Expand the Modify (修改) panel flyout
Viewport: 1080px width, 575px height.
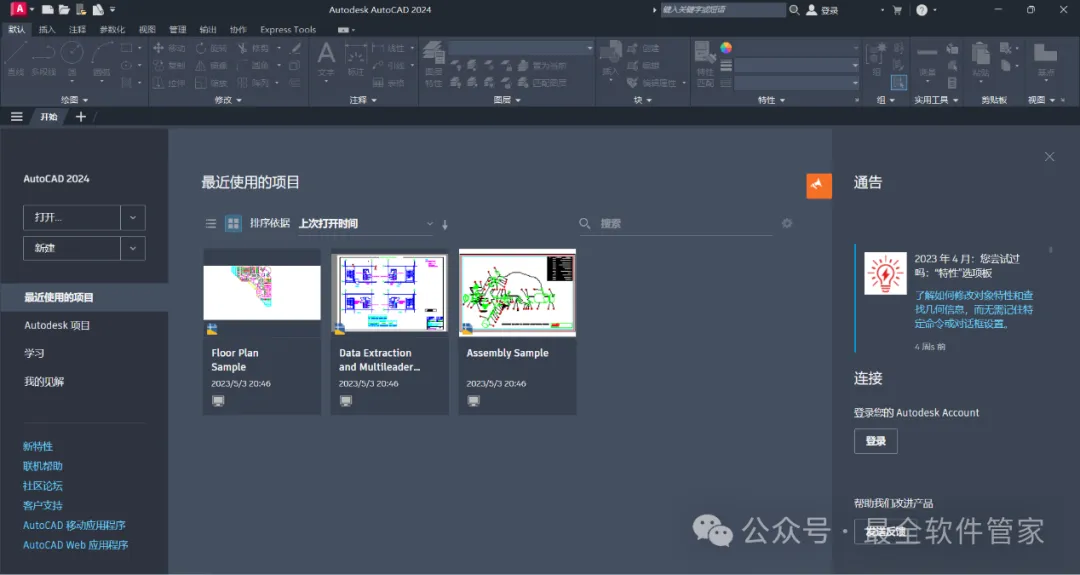pyautogui.click(x=228, y=100)
